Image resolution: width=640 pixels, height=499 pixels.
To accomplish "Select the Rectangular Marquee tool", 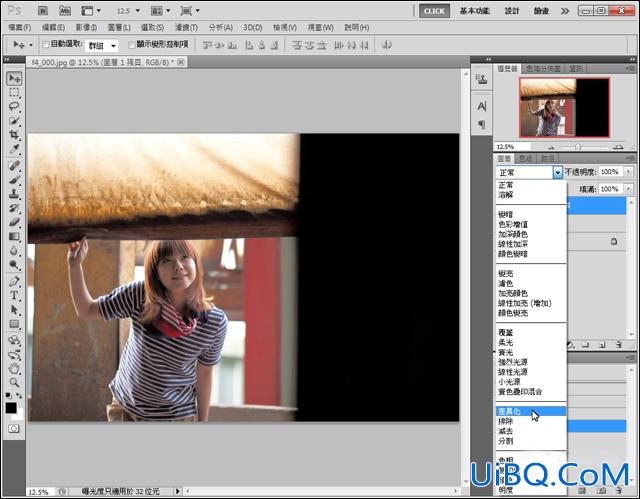I will pyautogui.click(x=14, y=93).
